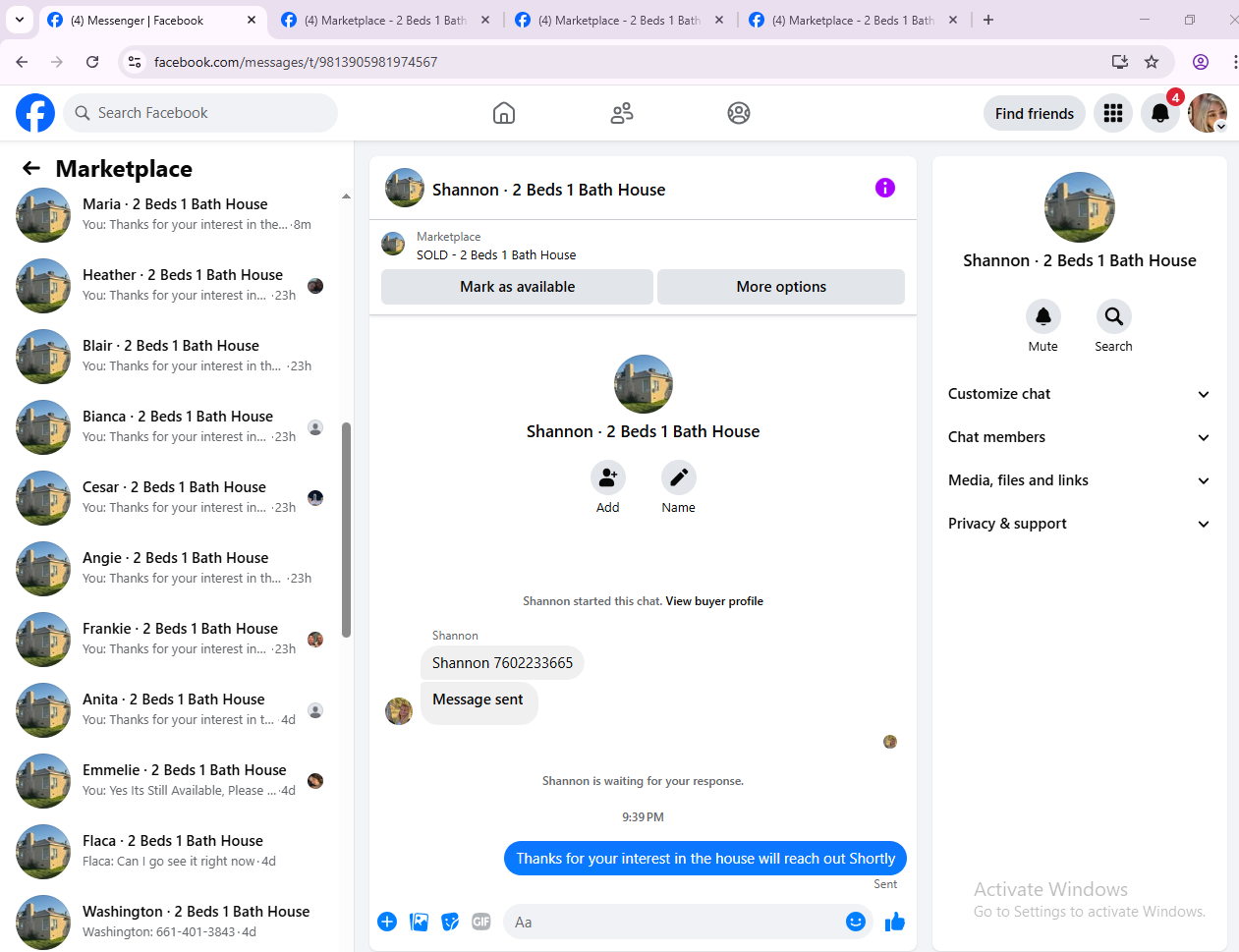Click the install app icon in address bar
This screenshot has width=1239, height=952.
tap(1119, 62)
